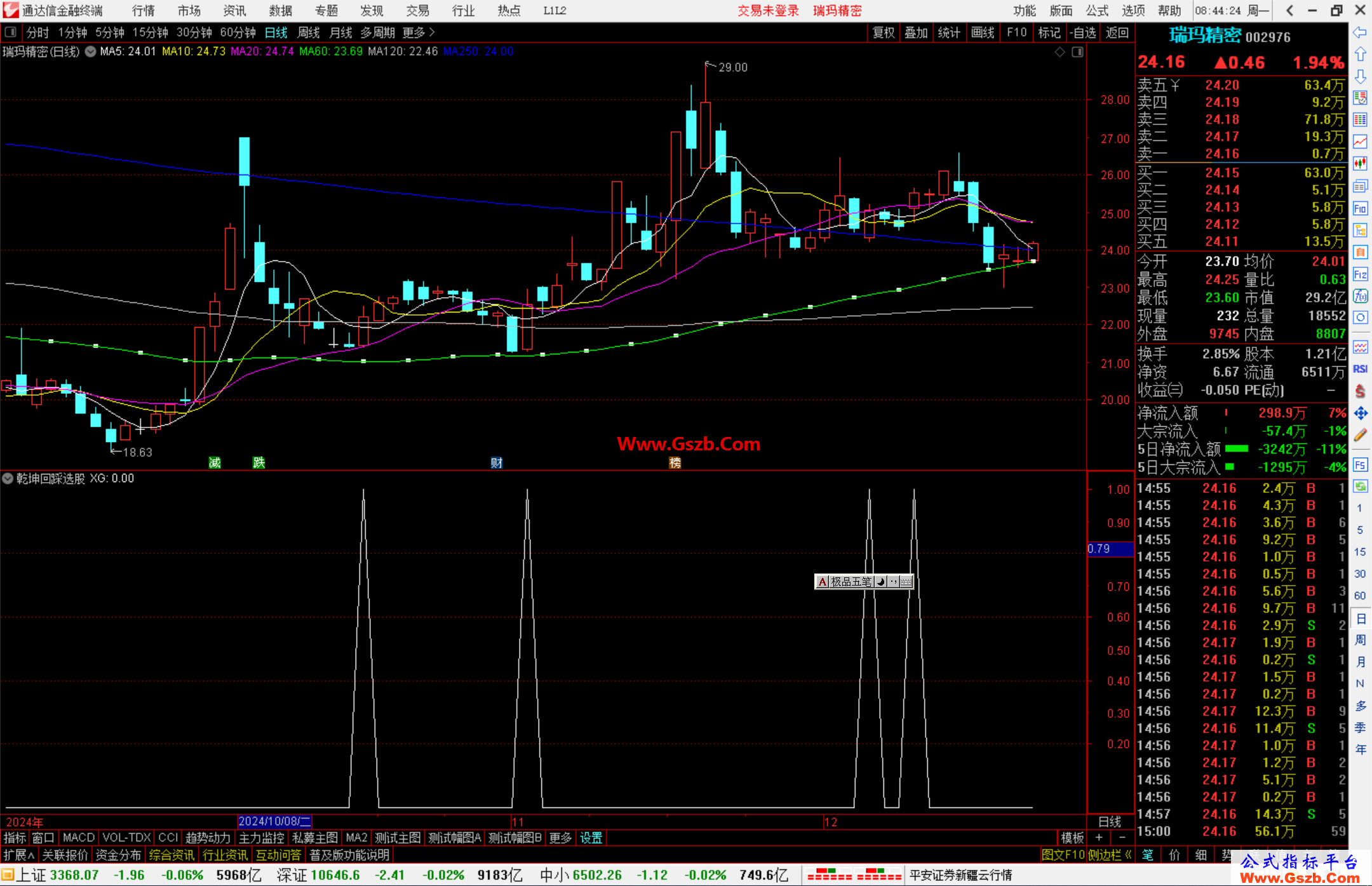
Task: Click the F12 trading sidebar icon
Action: coord(1360,274)
